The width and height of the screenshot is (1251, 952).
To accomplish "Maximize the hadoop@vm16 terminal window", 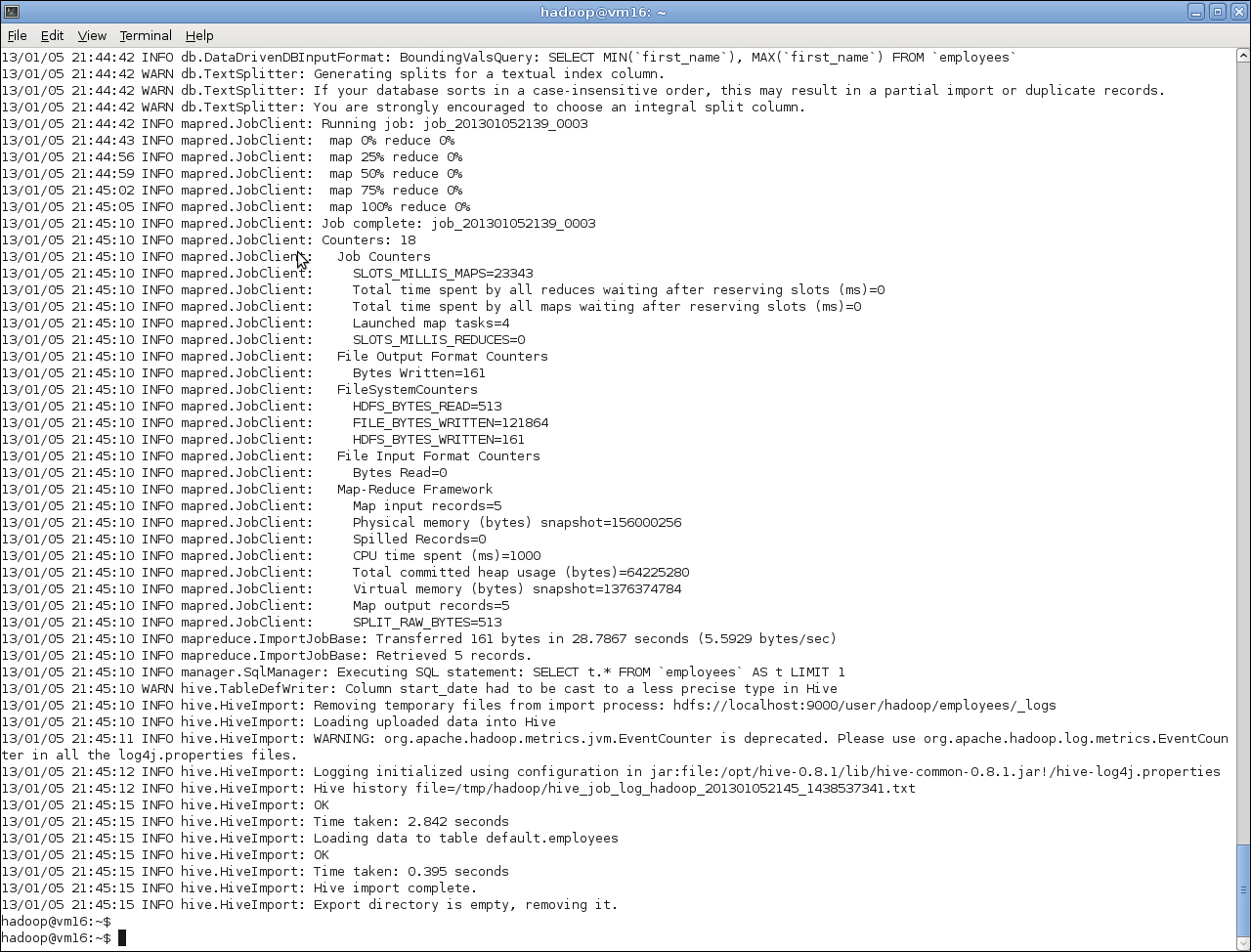I will [1217, 12].
